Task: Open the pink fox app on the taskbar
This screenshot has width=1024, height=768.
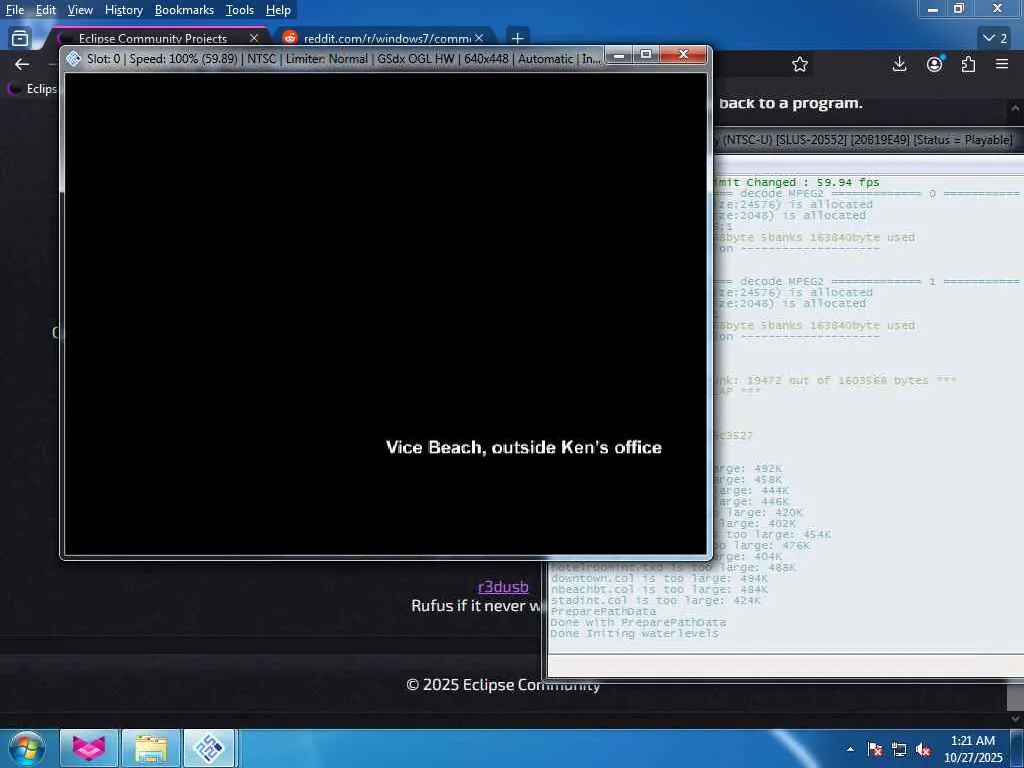Action: click(89, 748)
